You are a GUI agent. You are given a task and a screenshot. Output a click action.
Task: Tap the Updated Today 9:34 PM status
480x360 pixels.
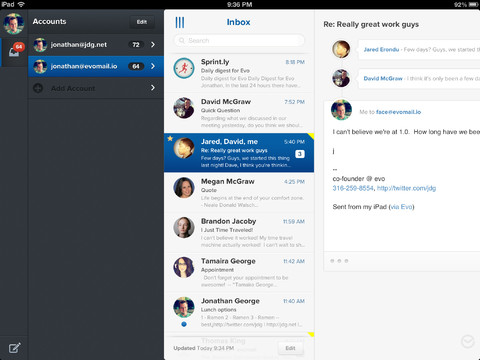click(x=204, y=348)
